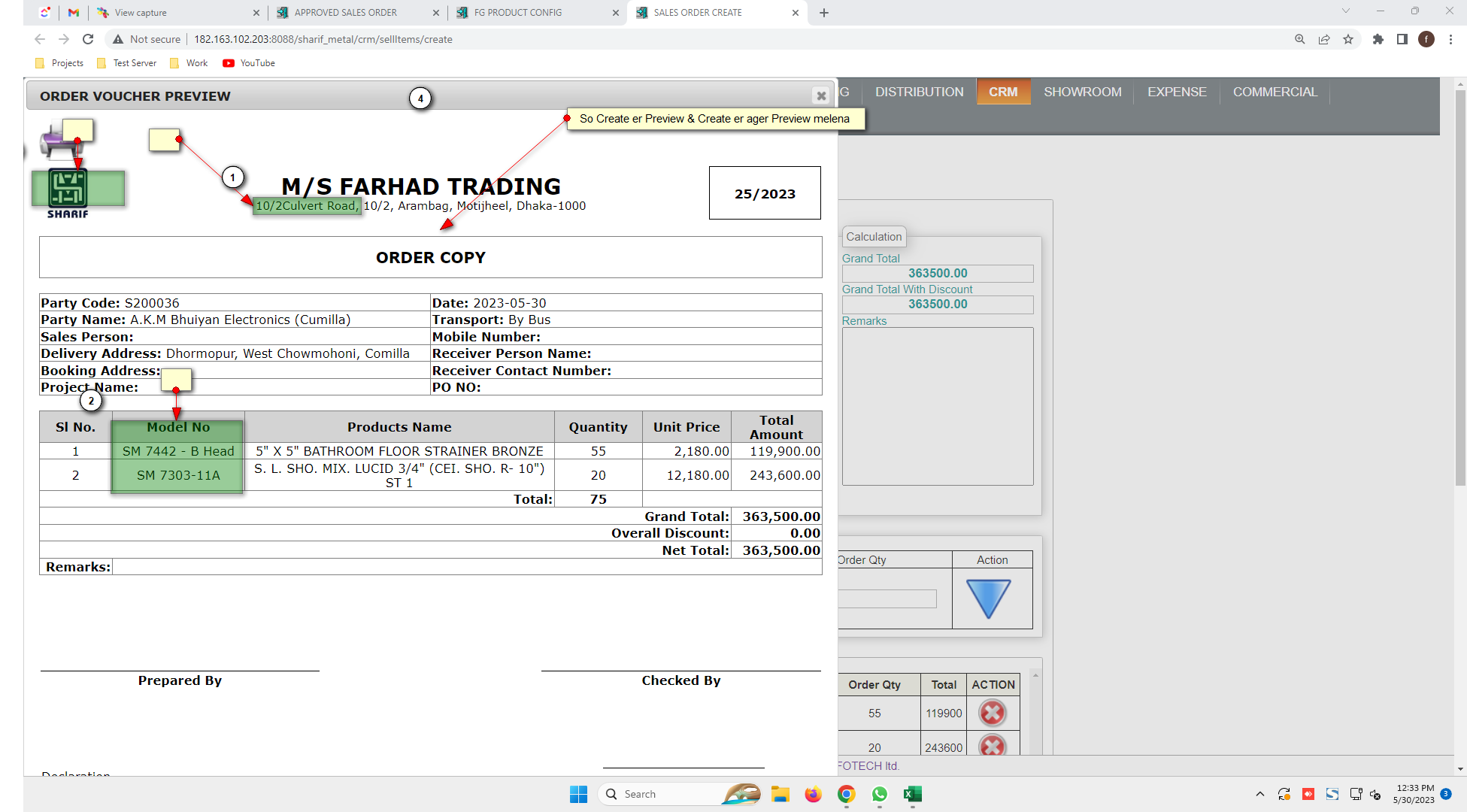Screen dimensions: 1467x812
Task: Open Chrome extensions puzzle icon
Action: [x=1378, y=39]
